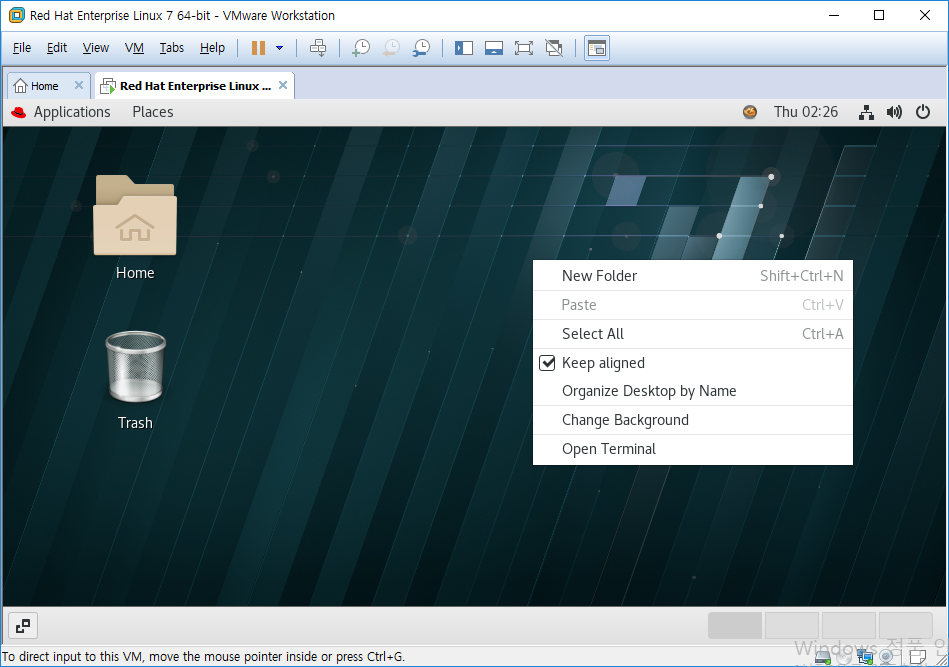This screenshot has width=949, height=667.
Task: Click the volume speaker icon in top bar
Action: 894,112
